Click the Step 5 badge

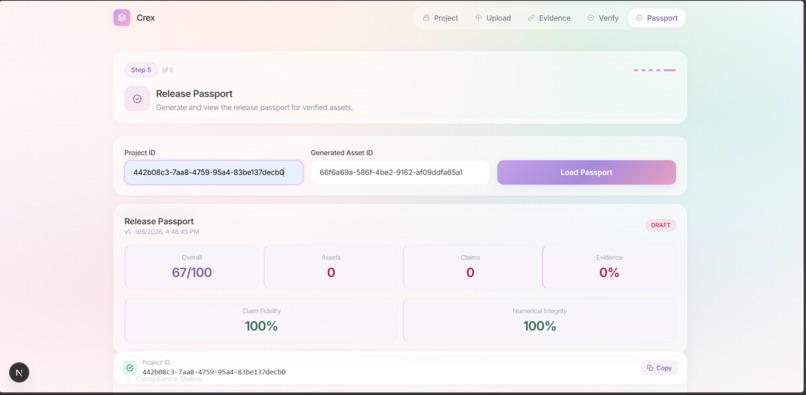141,70
